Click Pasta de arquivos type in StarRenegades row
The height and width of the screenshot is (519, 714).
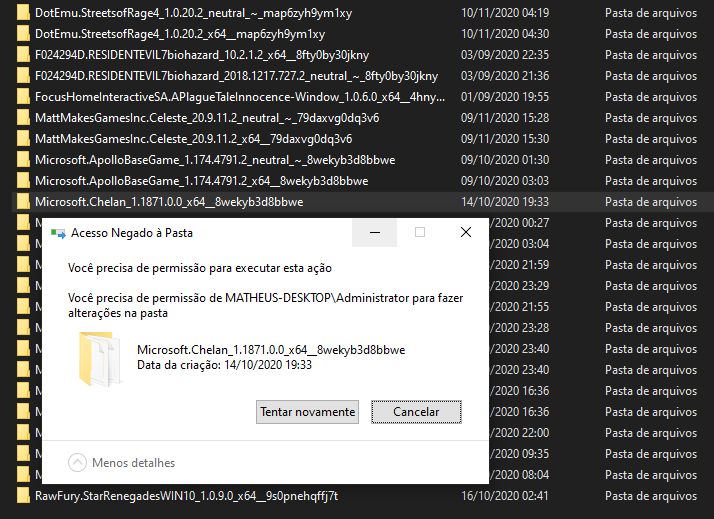pyautogui.click(x=651, y=496)
